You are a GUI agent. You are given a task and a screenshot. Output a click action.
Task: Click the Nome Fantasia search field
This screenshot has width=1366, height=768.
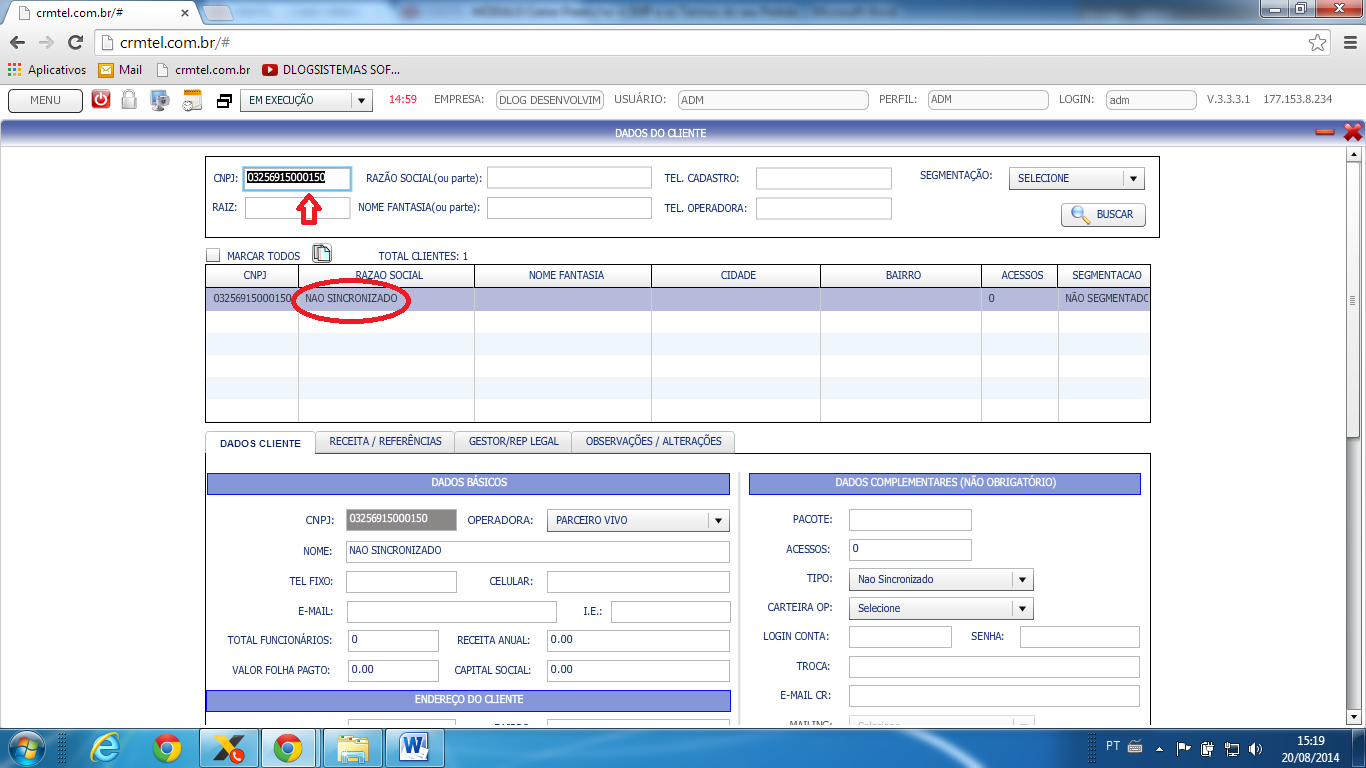tap(569, 208)
